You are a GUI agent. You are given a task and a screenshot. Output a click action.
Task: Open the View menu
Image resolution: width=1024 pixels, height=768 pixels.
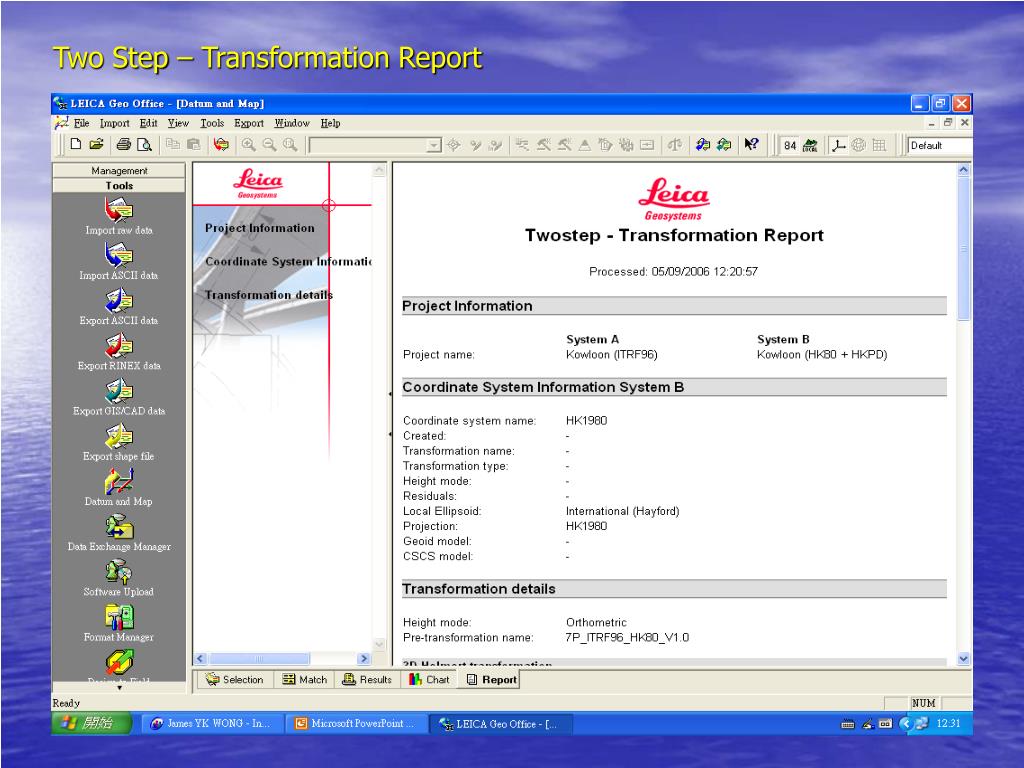coord(178,123)
